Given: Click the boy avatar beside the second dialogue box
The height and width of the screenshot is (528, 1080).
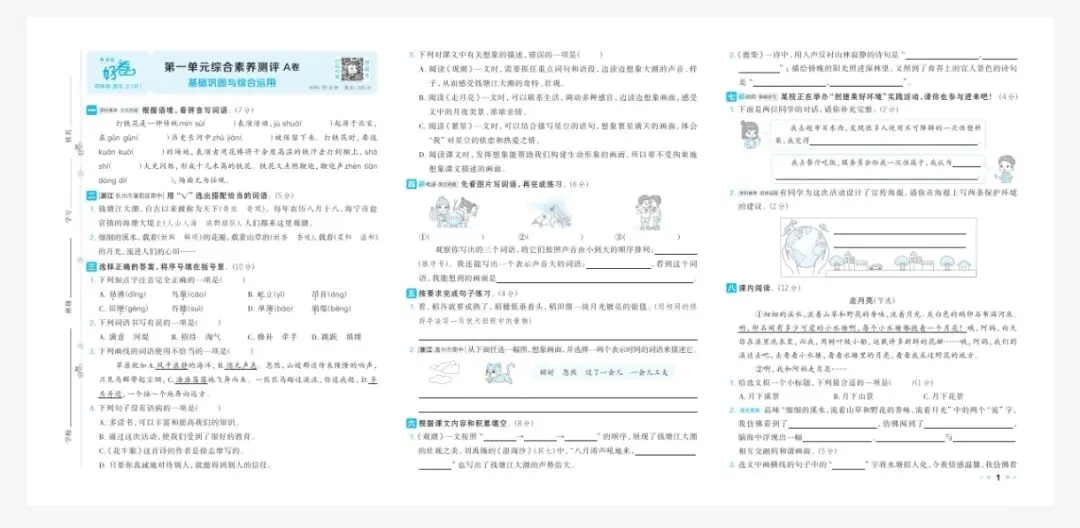Looking at the screenshot, I should pos(1006,169).
